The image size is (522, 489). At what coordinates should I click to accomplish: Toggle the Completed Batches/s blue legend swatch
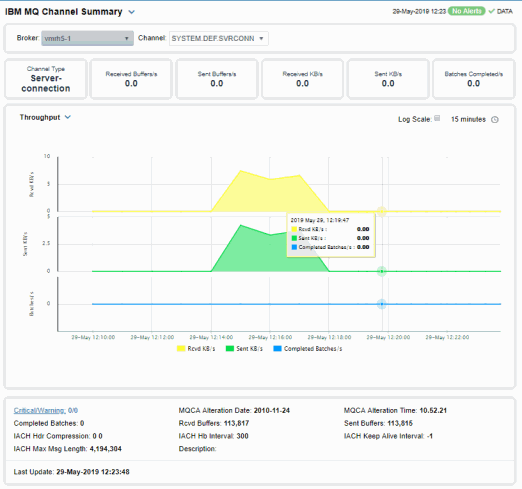[277, 348]
